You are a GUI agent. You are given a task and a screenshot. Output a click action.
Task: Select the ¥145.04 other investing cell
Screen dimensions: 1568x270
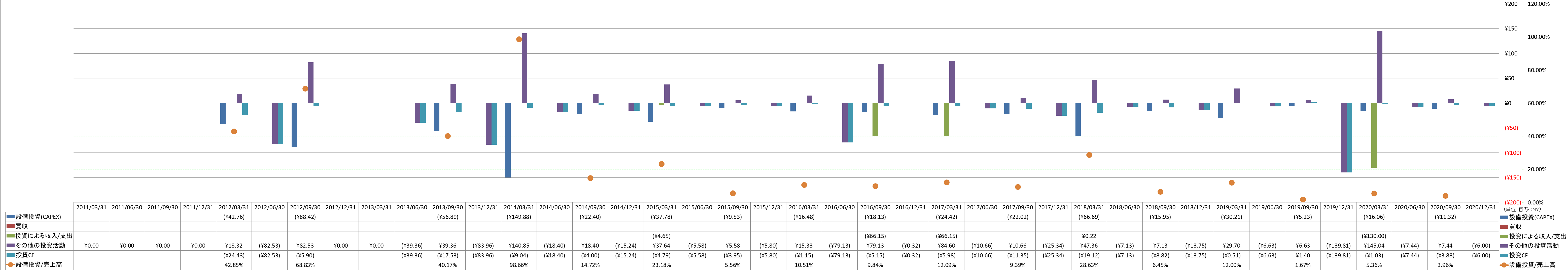(1374, 246)
